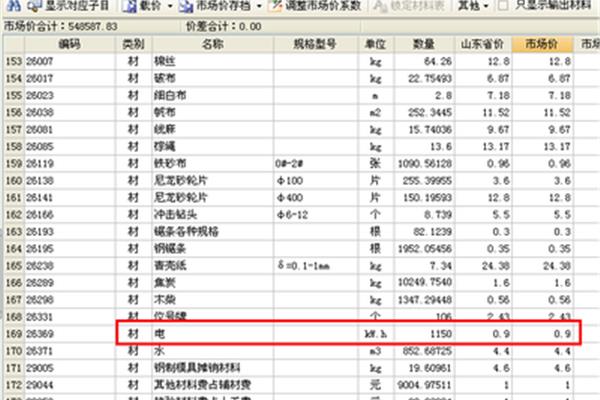Image resolution: width=600 pixels, height=400 pixels.
Task: Select the 市场价 cell for 电 row
Action: [545, 333]
